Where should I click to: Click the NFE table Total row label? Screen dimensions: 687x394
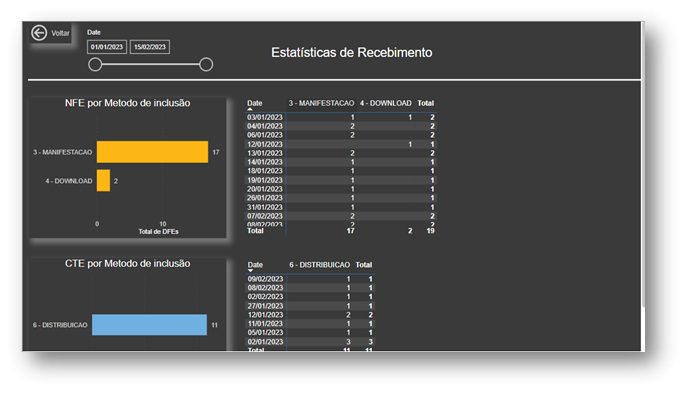coord(255,231)
